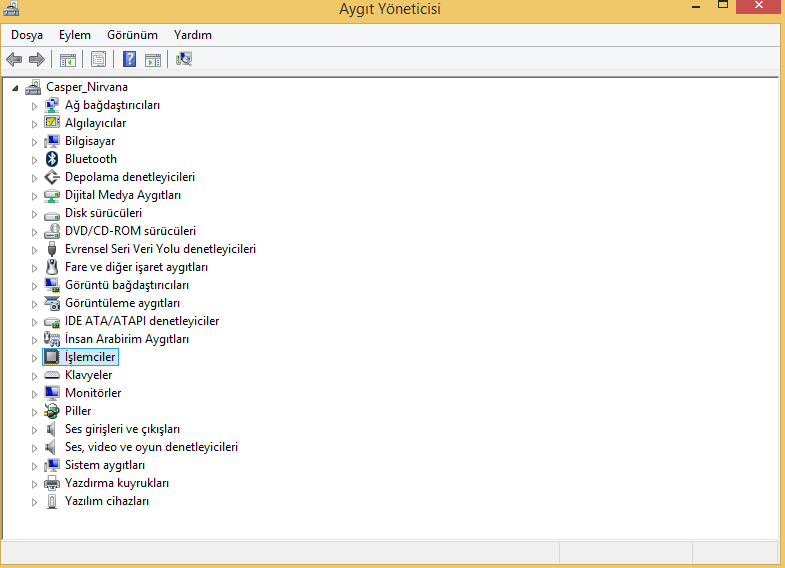Screen dimensions: 785x568
Task: Open the Dosya menu
Action: [27, 35]
